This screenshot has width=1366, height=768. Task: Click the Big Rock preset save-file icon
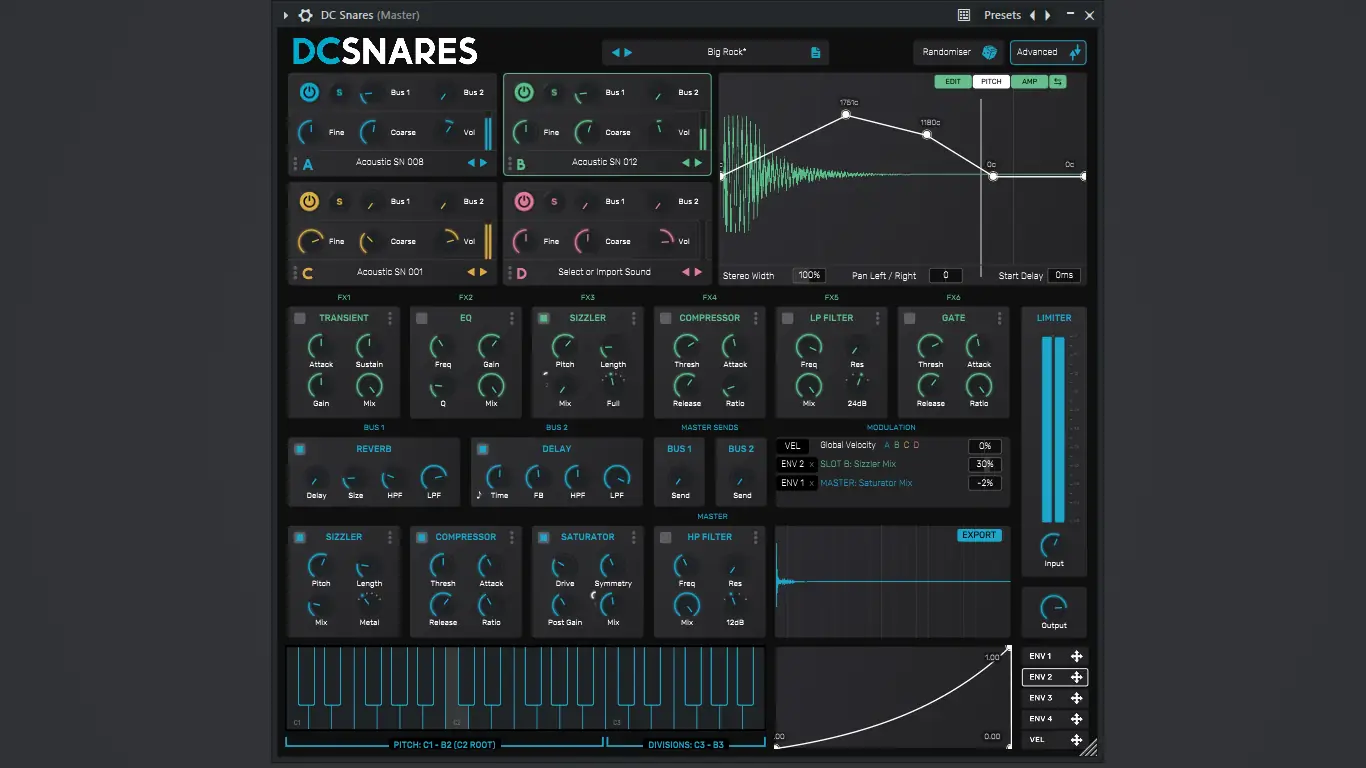[815, 52]
